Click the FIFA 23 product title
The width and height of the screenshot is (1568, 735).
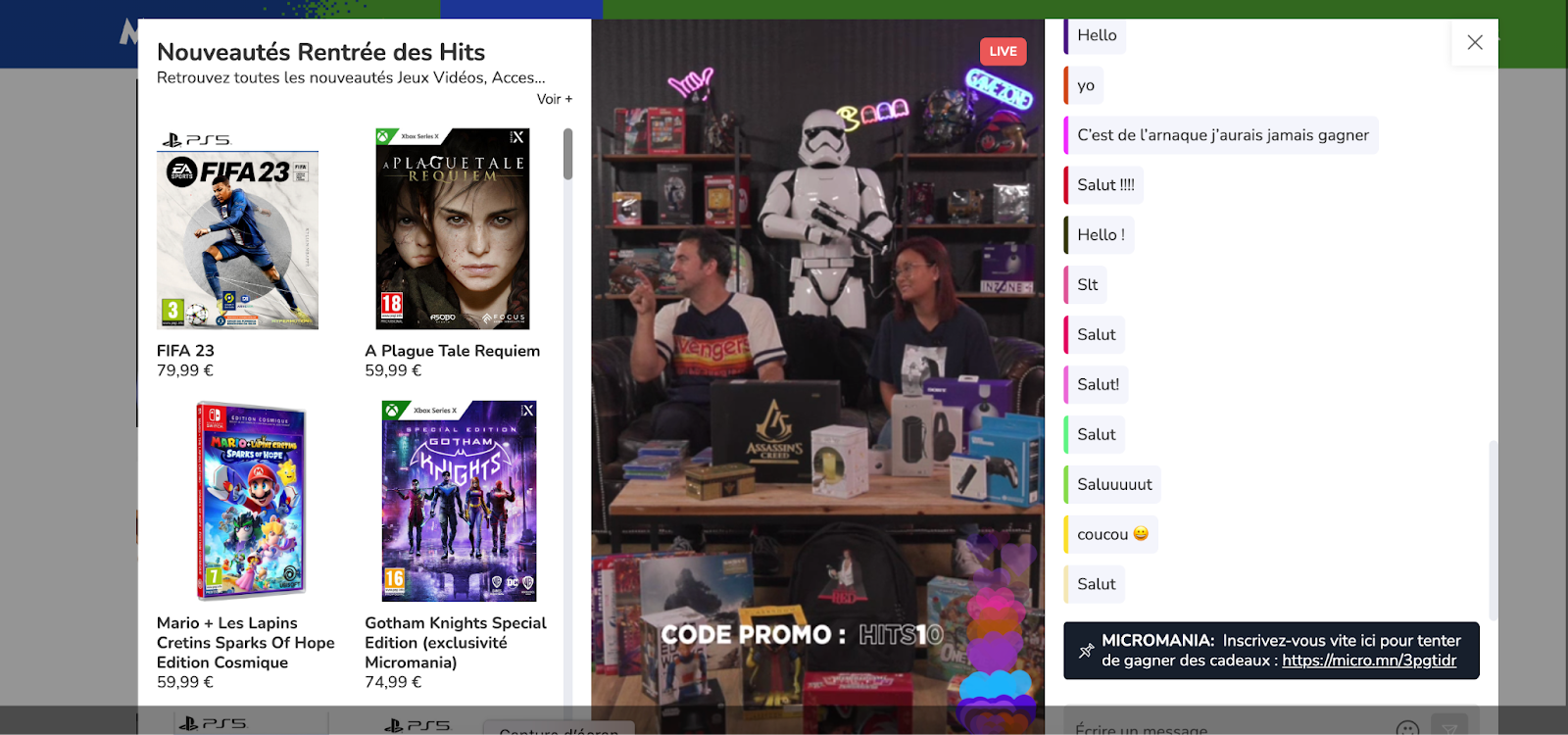185,351
